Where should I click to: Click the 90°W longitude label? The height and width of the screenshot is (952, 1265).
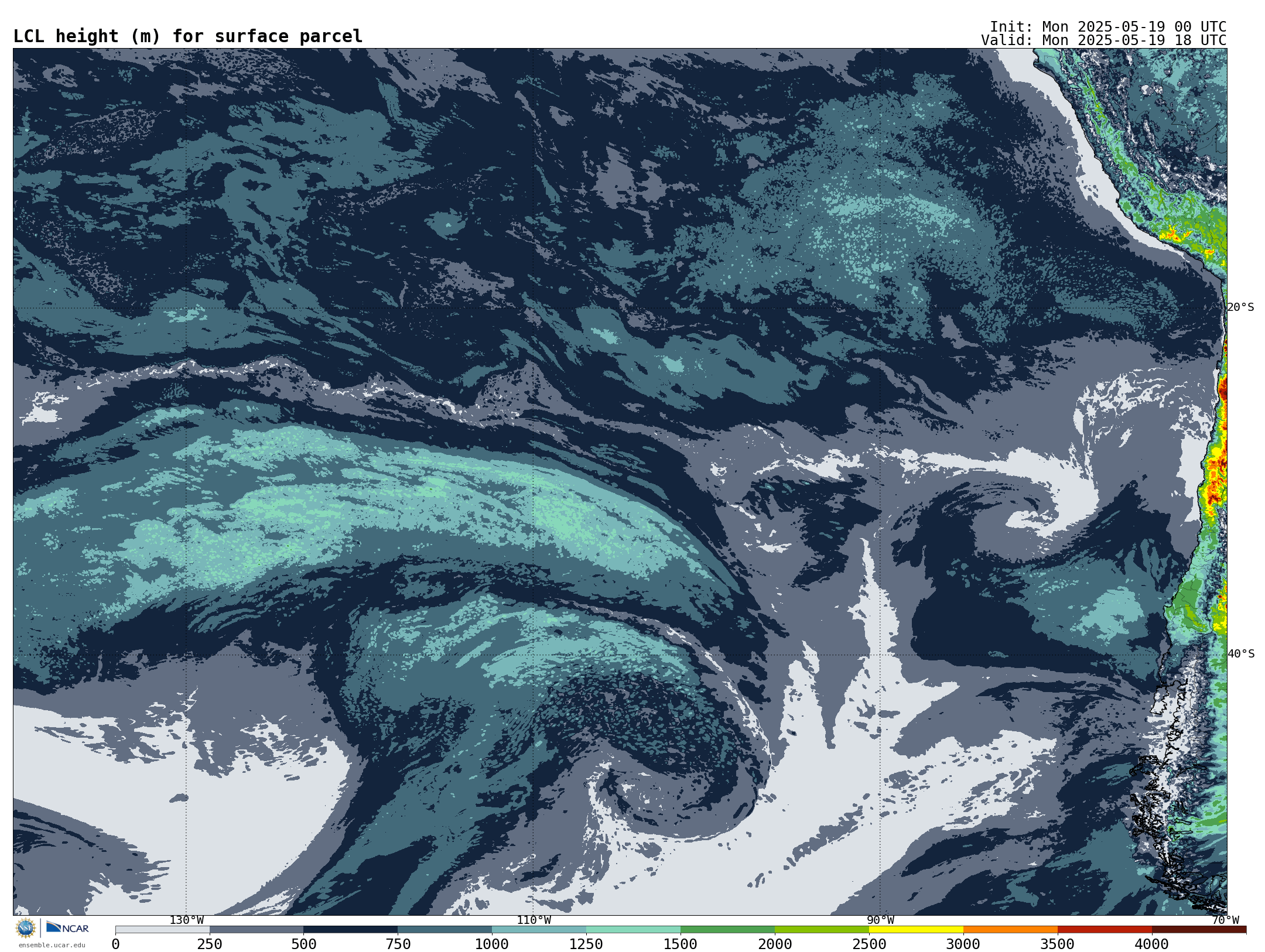click(880, 920)
